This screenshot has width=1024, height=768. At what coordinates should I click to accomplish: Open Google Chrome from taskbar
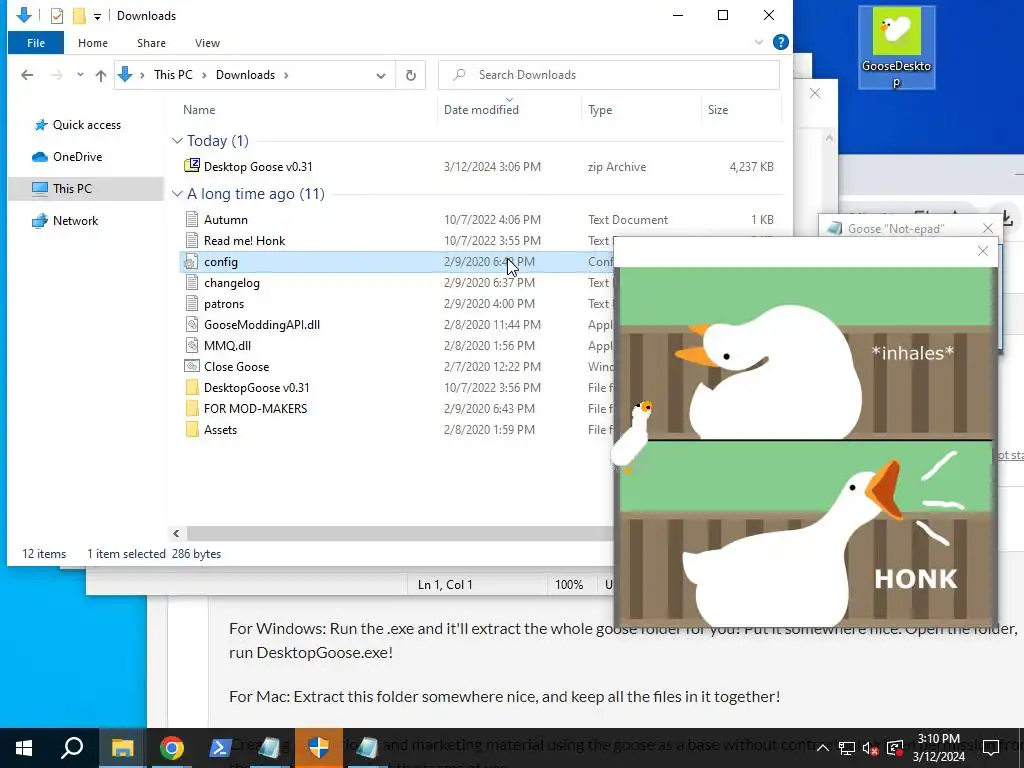coord(171,748)
